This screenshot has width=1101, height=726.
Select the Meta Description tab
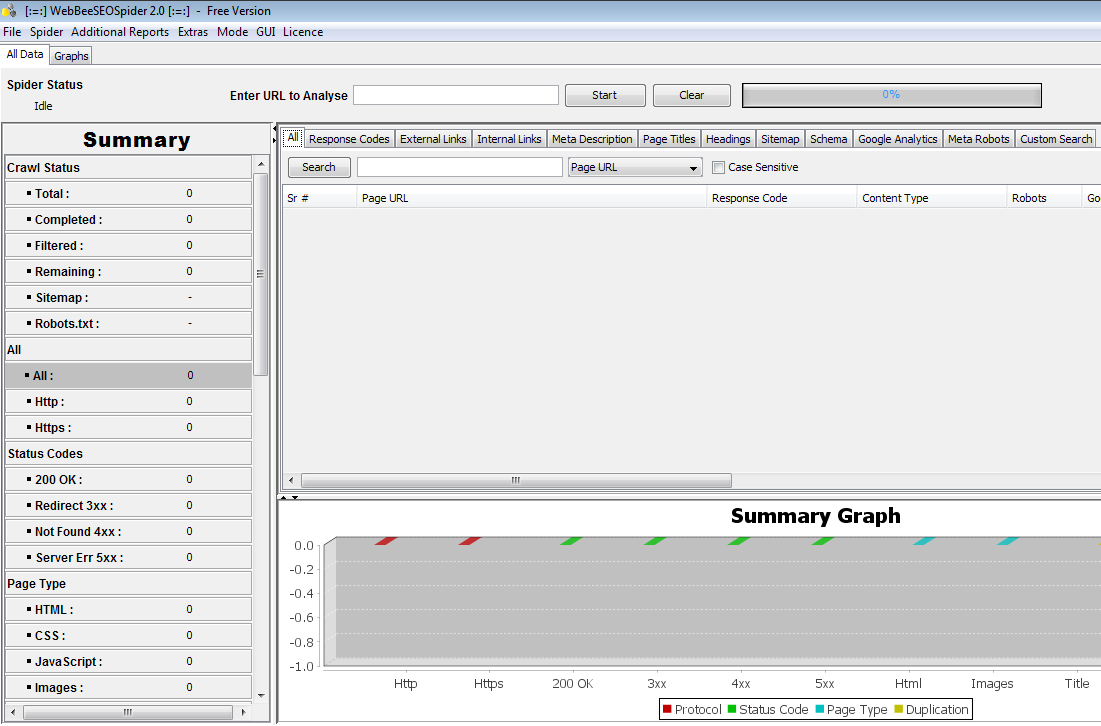click(592, 139)
